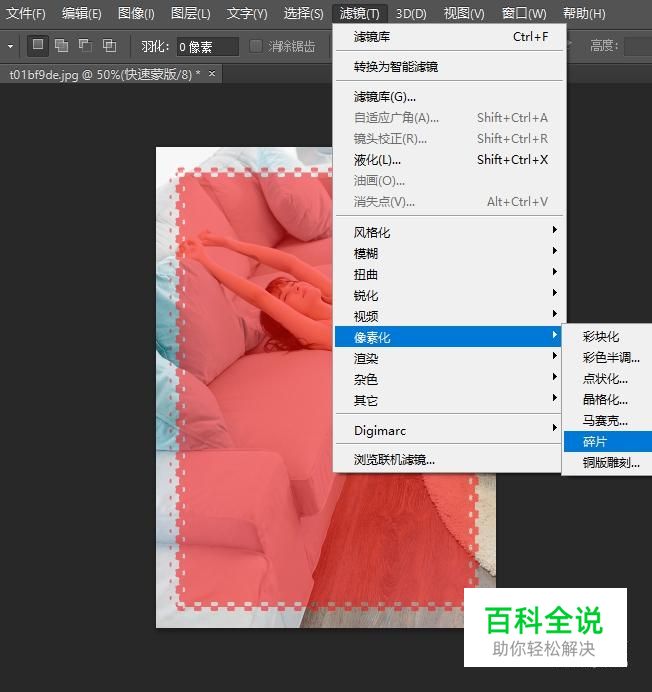This screenshot has height=692, width=652.
Task: Choose 转换为智能滤镜
Action: pos(450,67)
